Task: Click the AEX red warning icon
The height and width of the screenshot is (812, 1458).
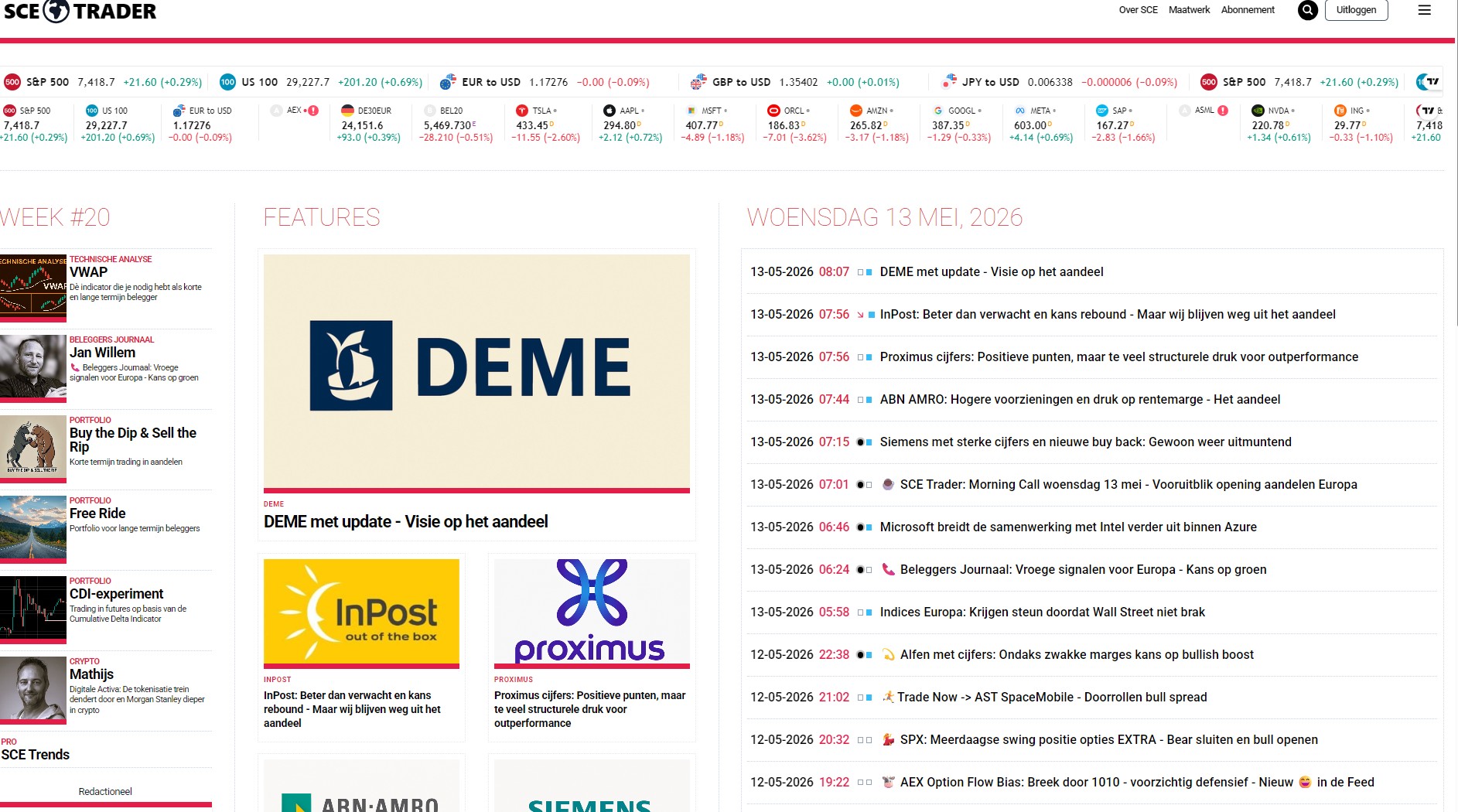Action: click(313, 111)
